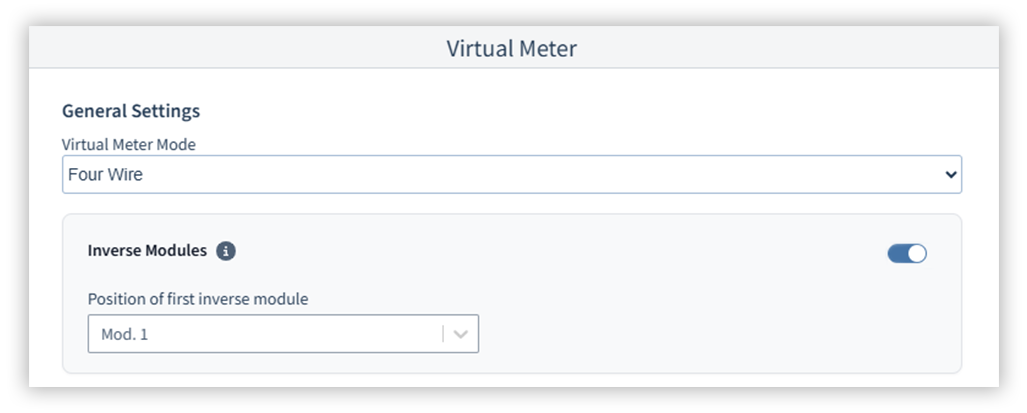Viewport: 1027px width, 413px height.
Task: Open the Virtual Meter Mode dropdown
Action: pos(511,174)
